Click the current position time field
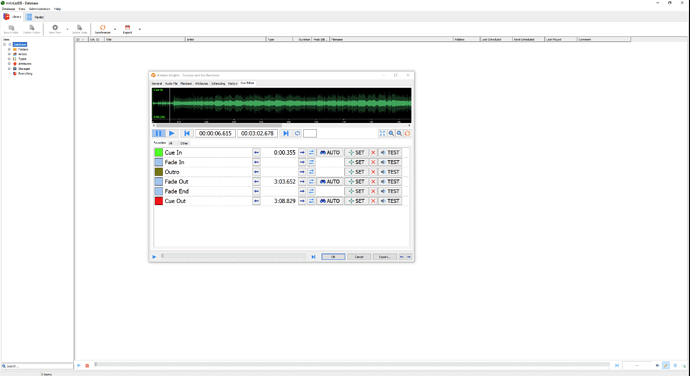690x376 pixels. [x=215, y=133]
